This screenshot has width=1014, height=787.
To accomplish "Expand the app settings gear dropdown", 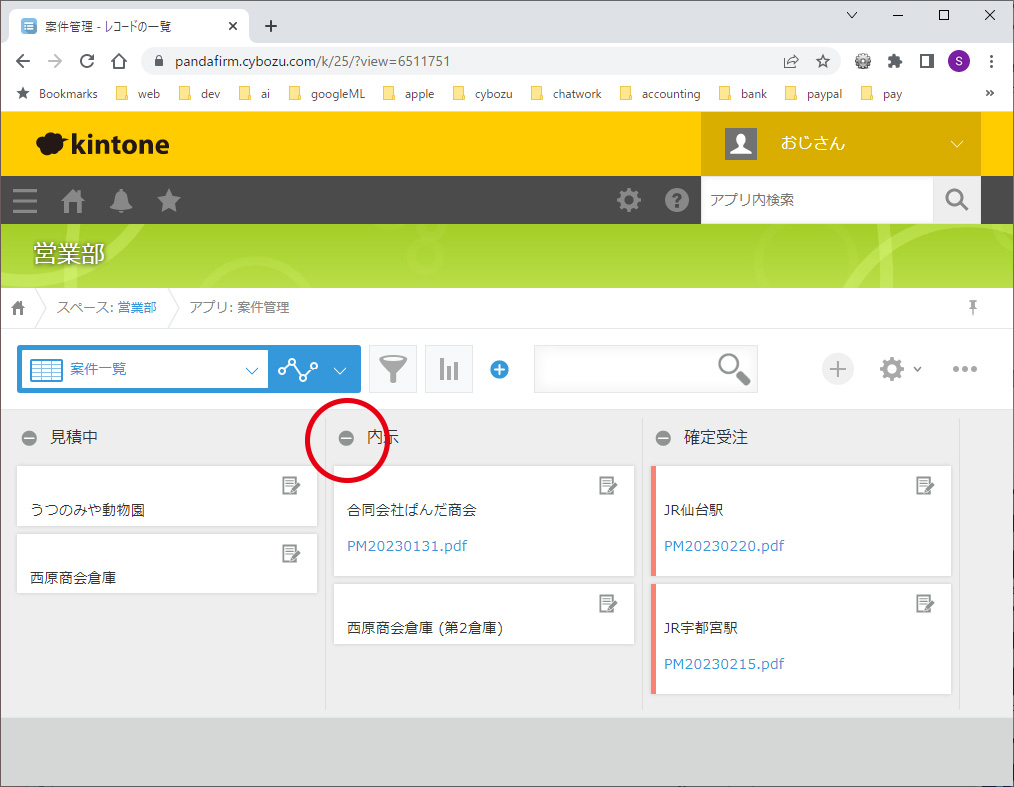I will click(899, 369).
